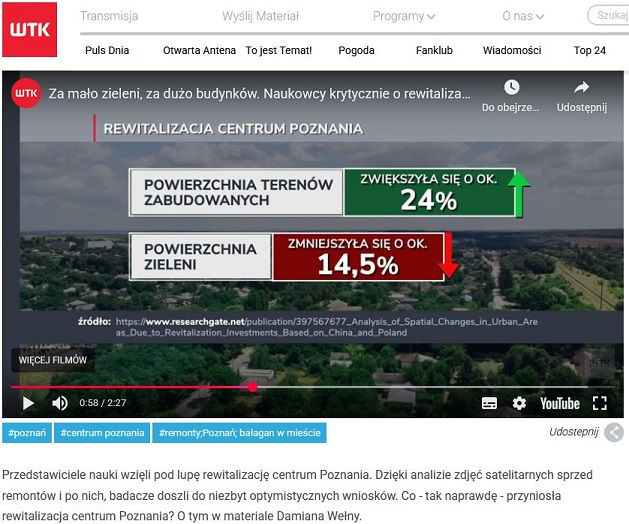This screenshot has width=629, height=524.
Task: Click the Udostępnij text below video
Action: pyautogui.click(x=574, y=432)
